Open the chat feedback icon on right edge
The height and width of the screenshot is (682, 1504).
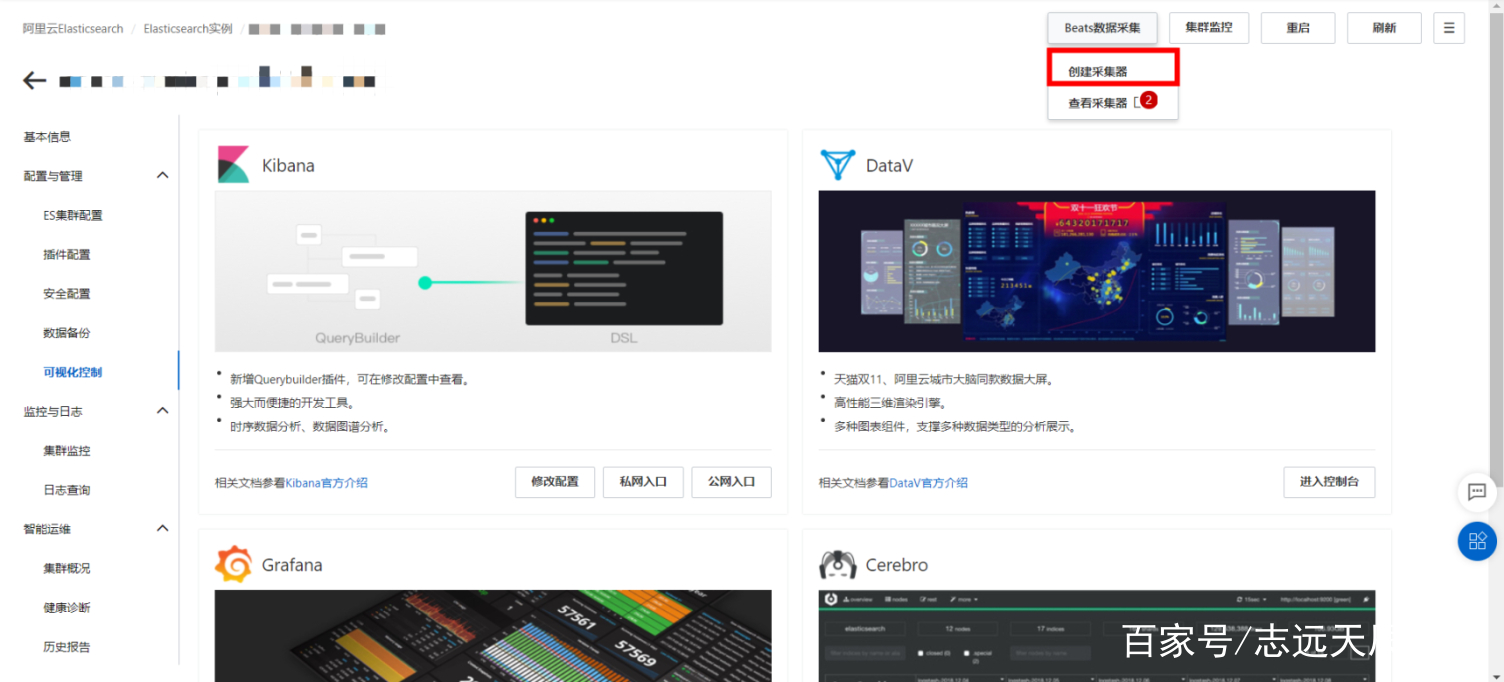(x=1477, y=492)
